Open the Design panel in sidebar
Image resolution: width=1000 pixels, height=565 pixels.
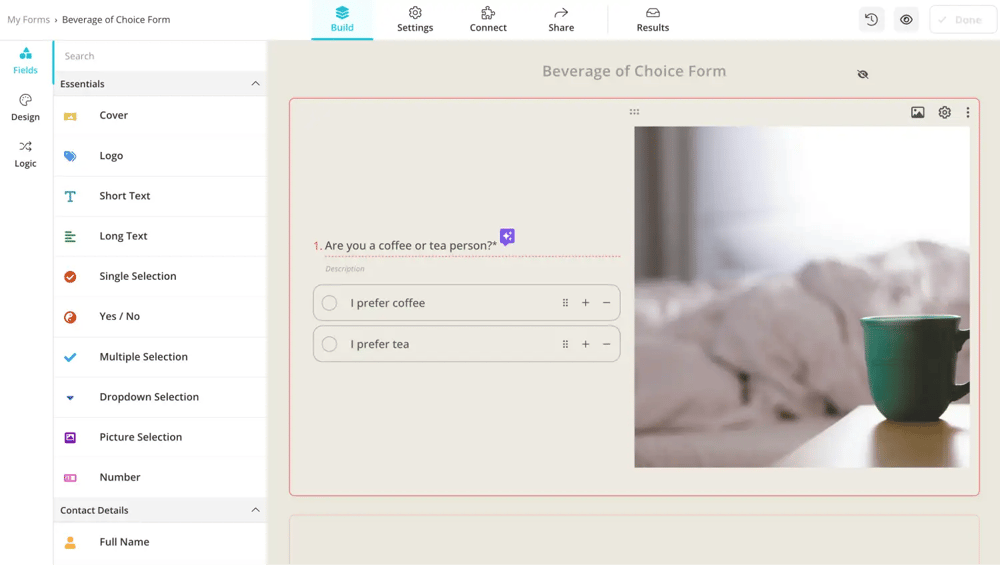[25, 107]
